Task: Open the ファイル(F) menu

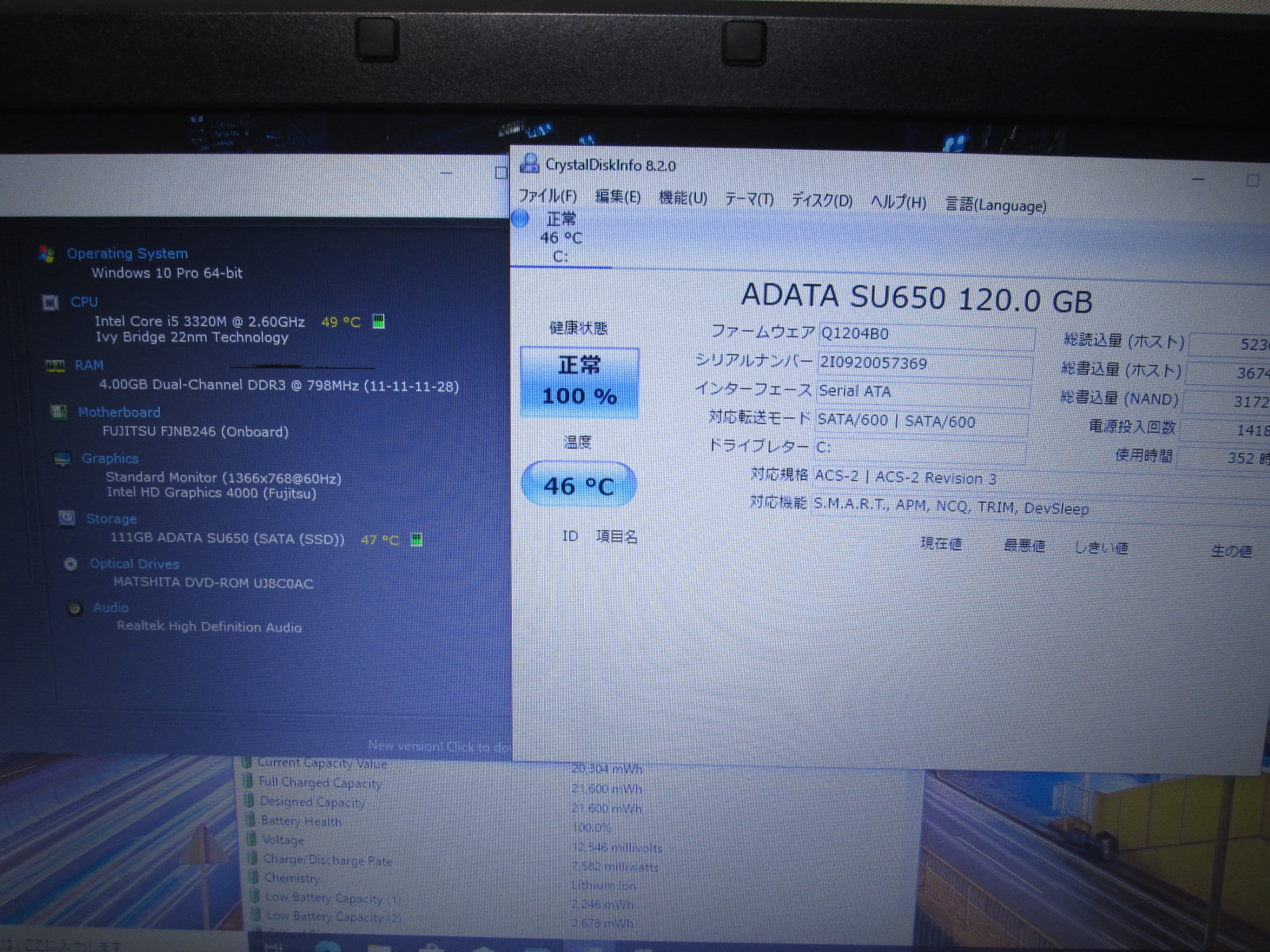Action: 548,196
